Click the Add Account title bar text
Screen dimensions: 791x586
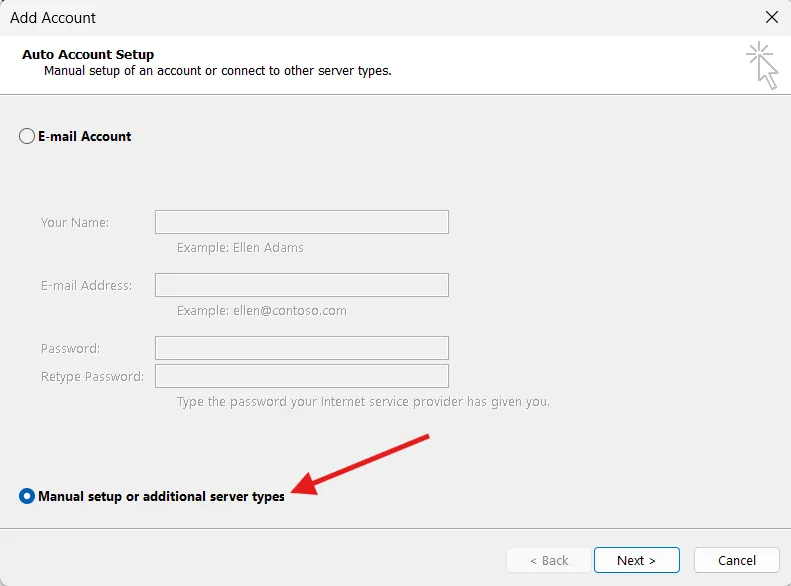coord(53,17)
